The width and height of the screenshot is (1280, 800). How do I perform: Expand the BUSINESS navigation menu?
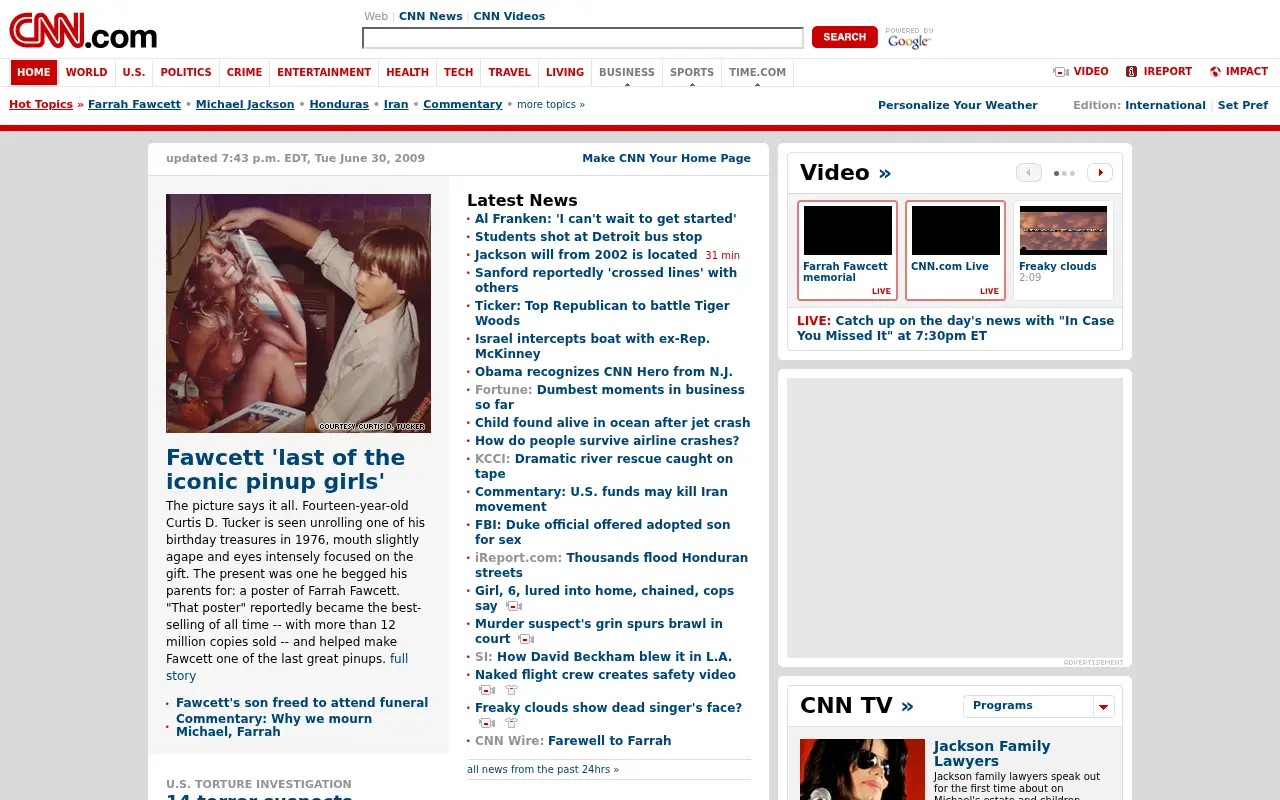coord(627,72)
